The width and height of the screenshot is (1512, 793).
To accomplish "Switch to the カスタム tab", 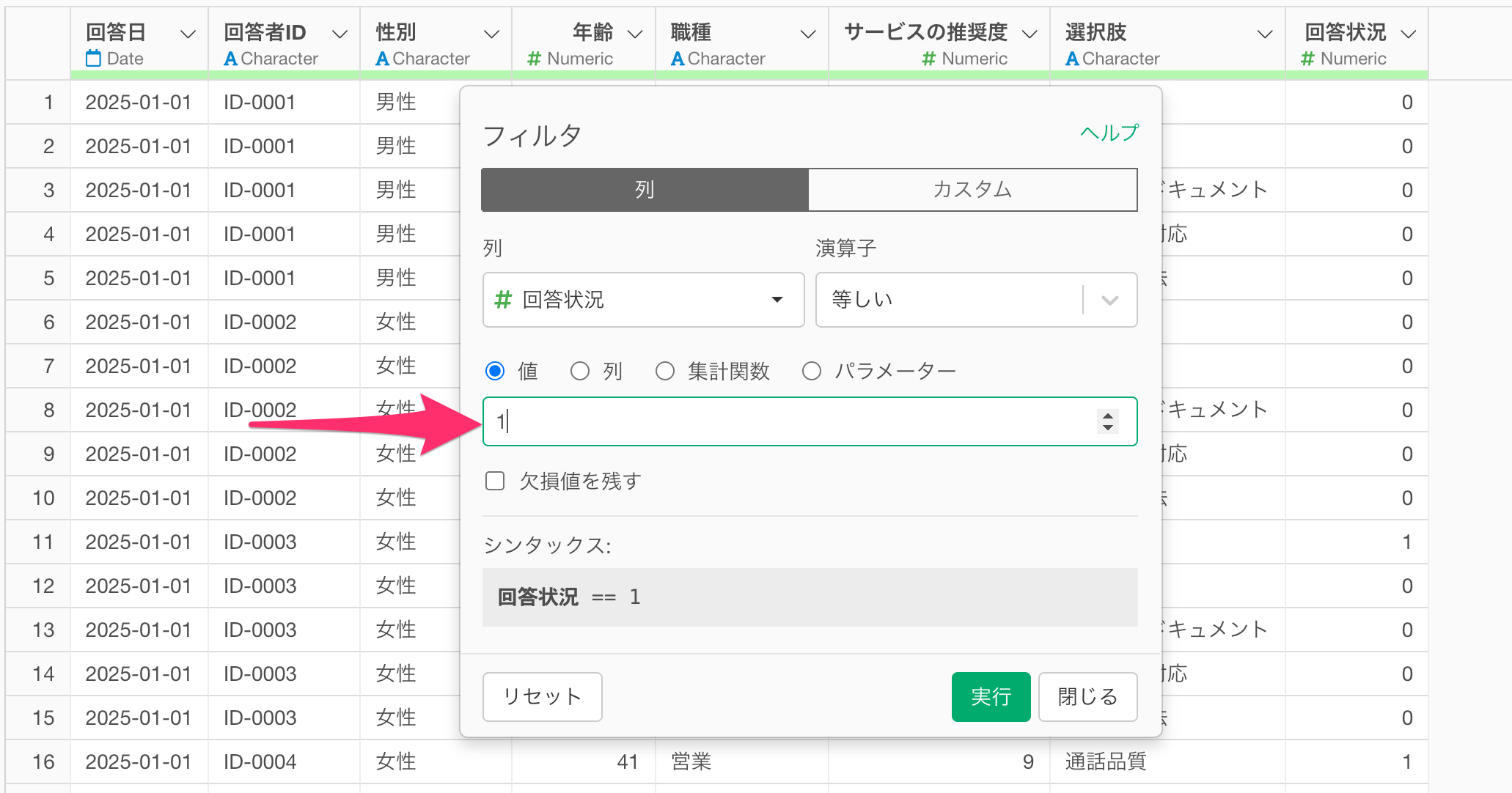I will click(972, 190).
